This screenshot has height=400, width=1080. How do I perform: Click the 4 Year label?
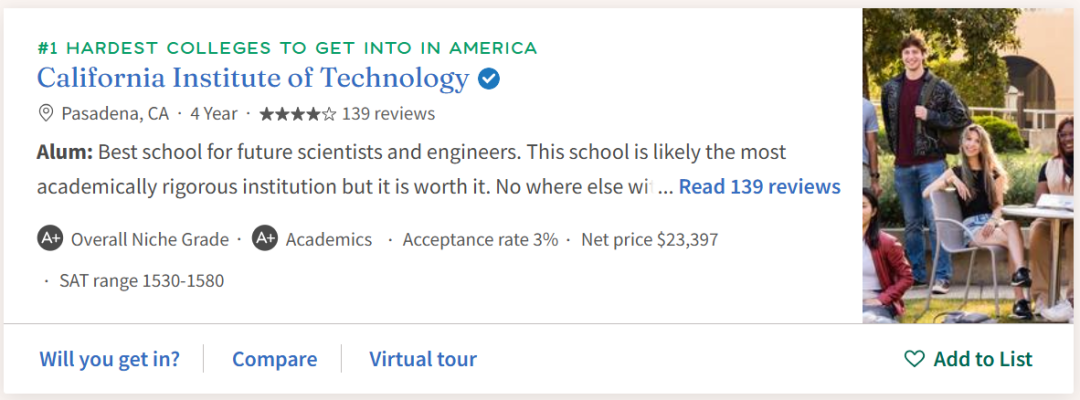click(214, 114)
